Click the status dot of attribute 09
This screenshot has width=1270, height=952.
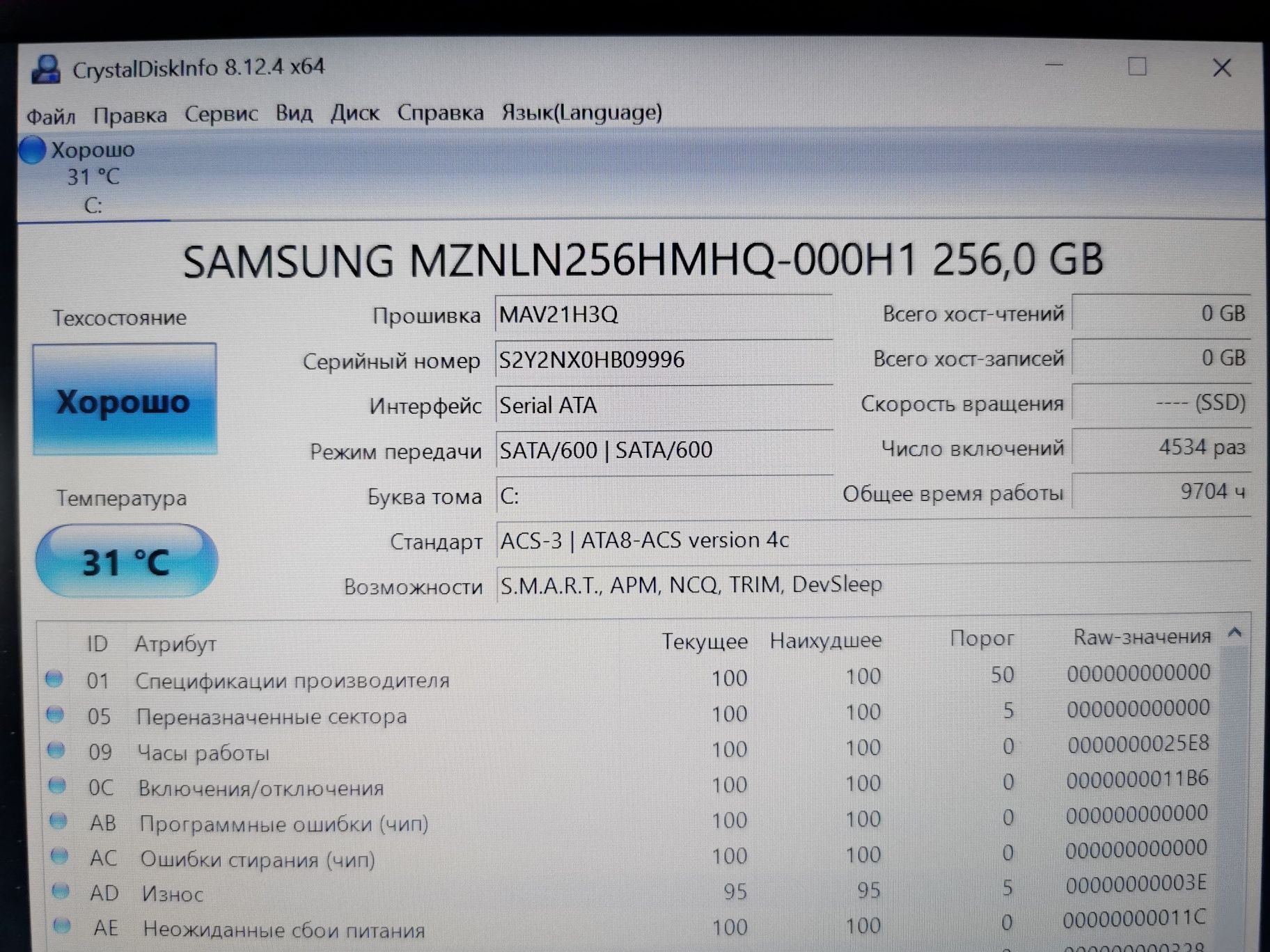[56, 749]
